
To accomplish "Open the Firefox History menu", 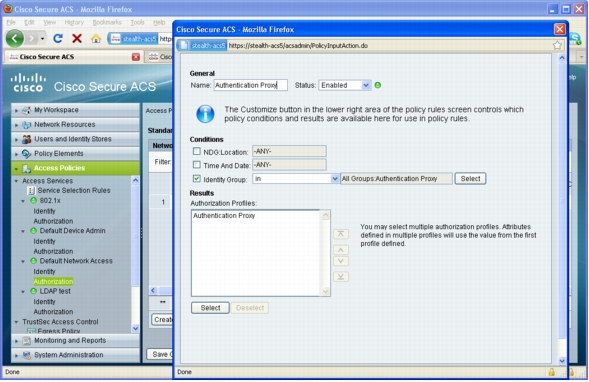I will (74, 22).
